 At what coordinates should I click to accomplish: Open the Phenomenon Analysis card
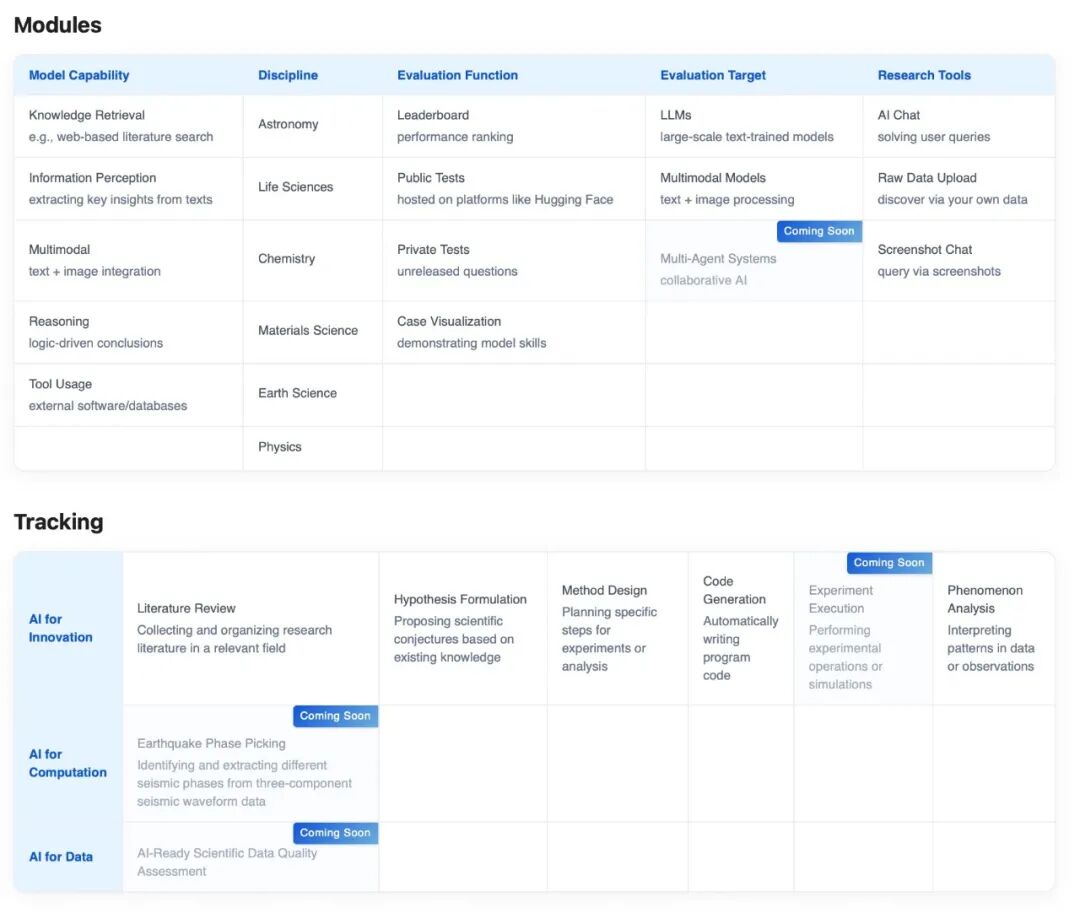(x=993, y=628)
